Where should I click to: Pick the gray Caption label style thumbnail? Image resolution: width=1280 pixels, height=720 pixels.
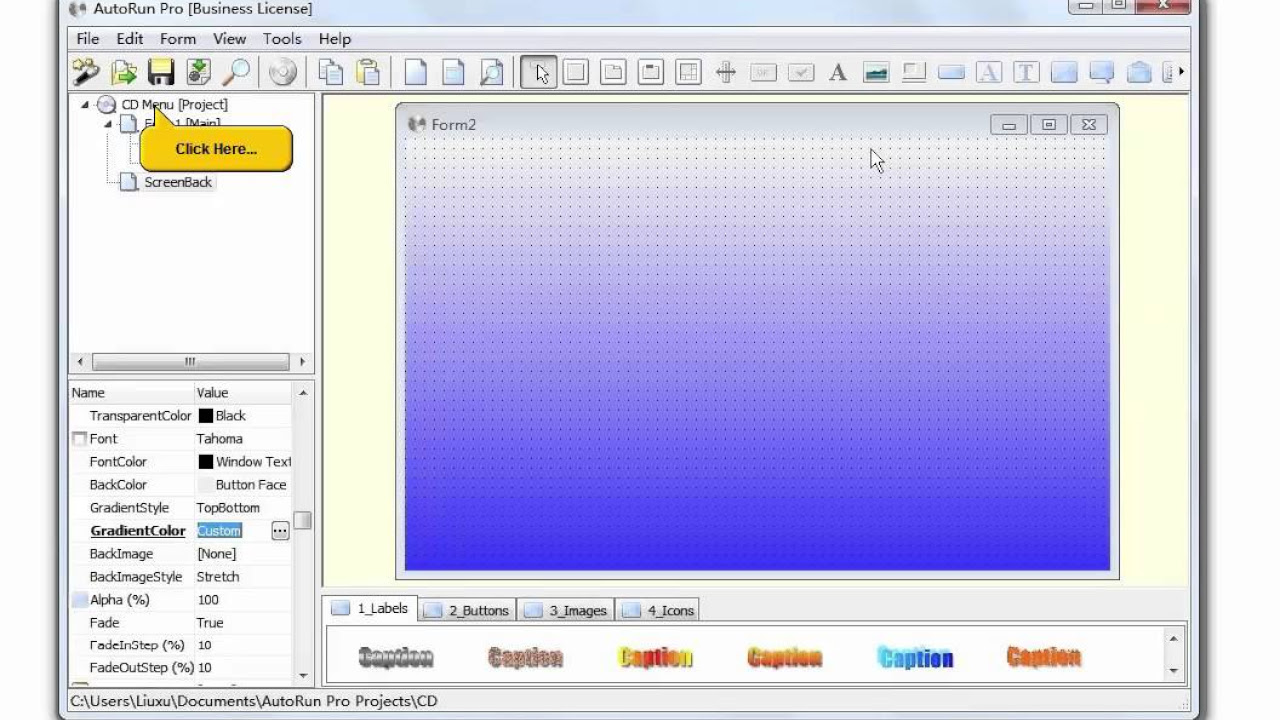tap(396, 657)
